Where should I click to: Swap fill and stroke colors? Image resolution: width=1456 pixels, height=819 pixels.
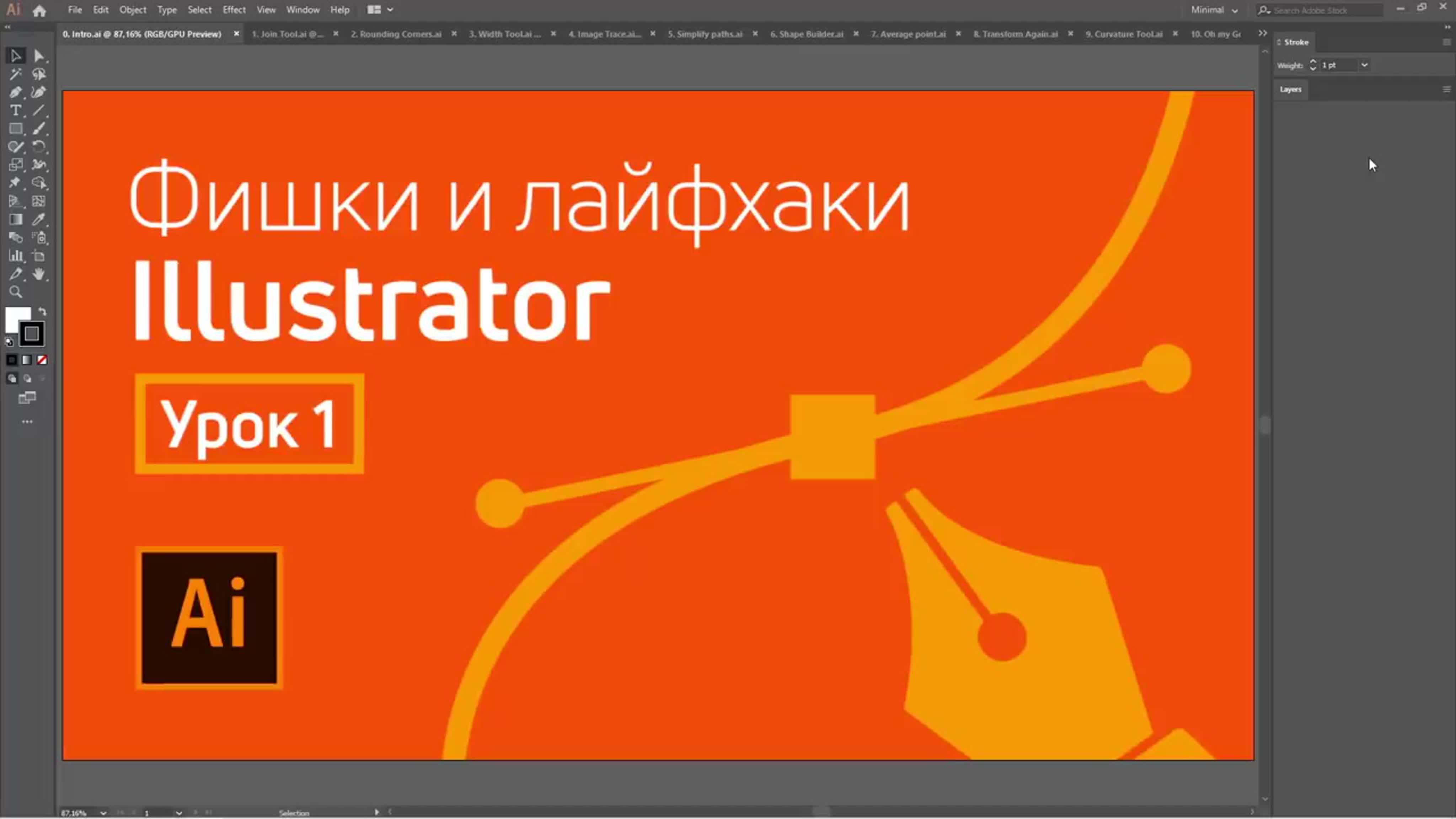[x=42, y=311]
